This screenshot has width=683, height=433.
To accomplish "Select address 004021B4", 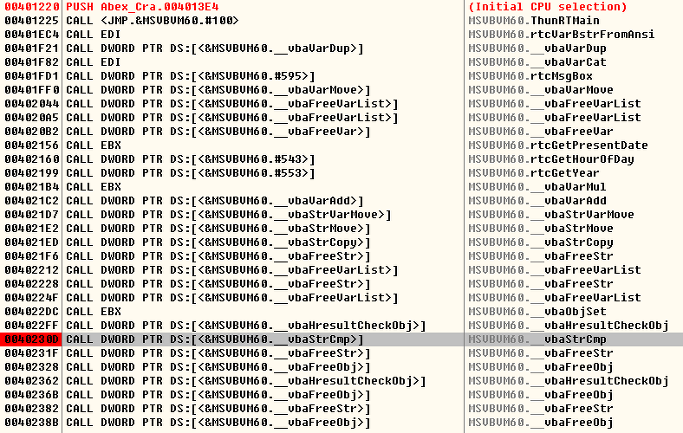I will [x=32, y=187].
